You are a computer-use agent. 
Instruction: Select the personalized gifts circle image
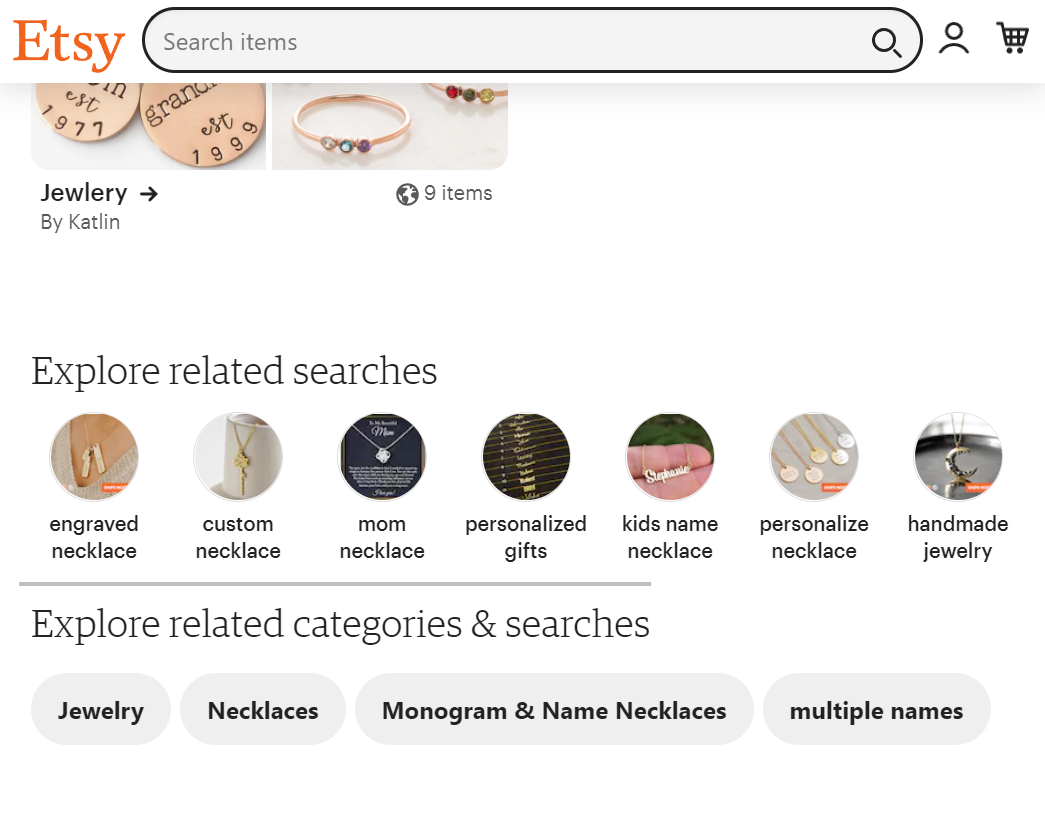526,456
